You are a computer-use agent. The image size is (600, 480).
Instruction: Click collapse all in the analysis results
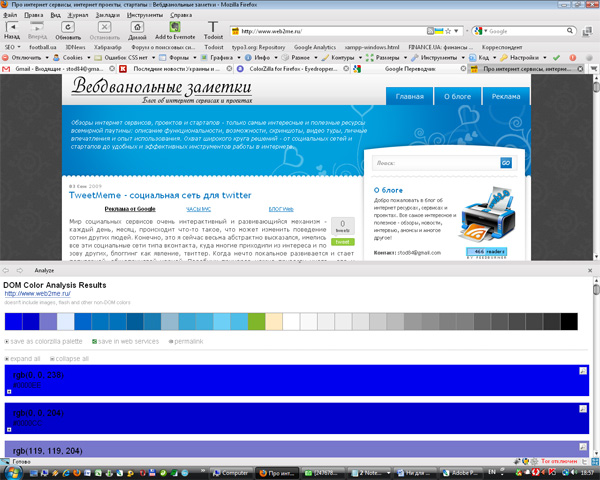pyautogui.click(x=69, y=359)
